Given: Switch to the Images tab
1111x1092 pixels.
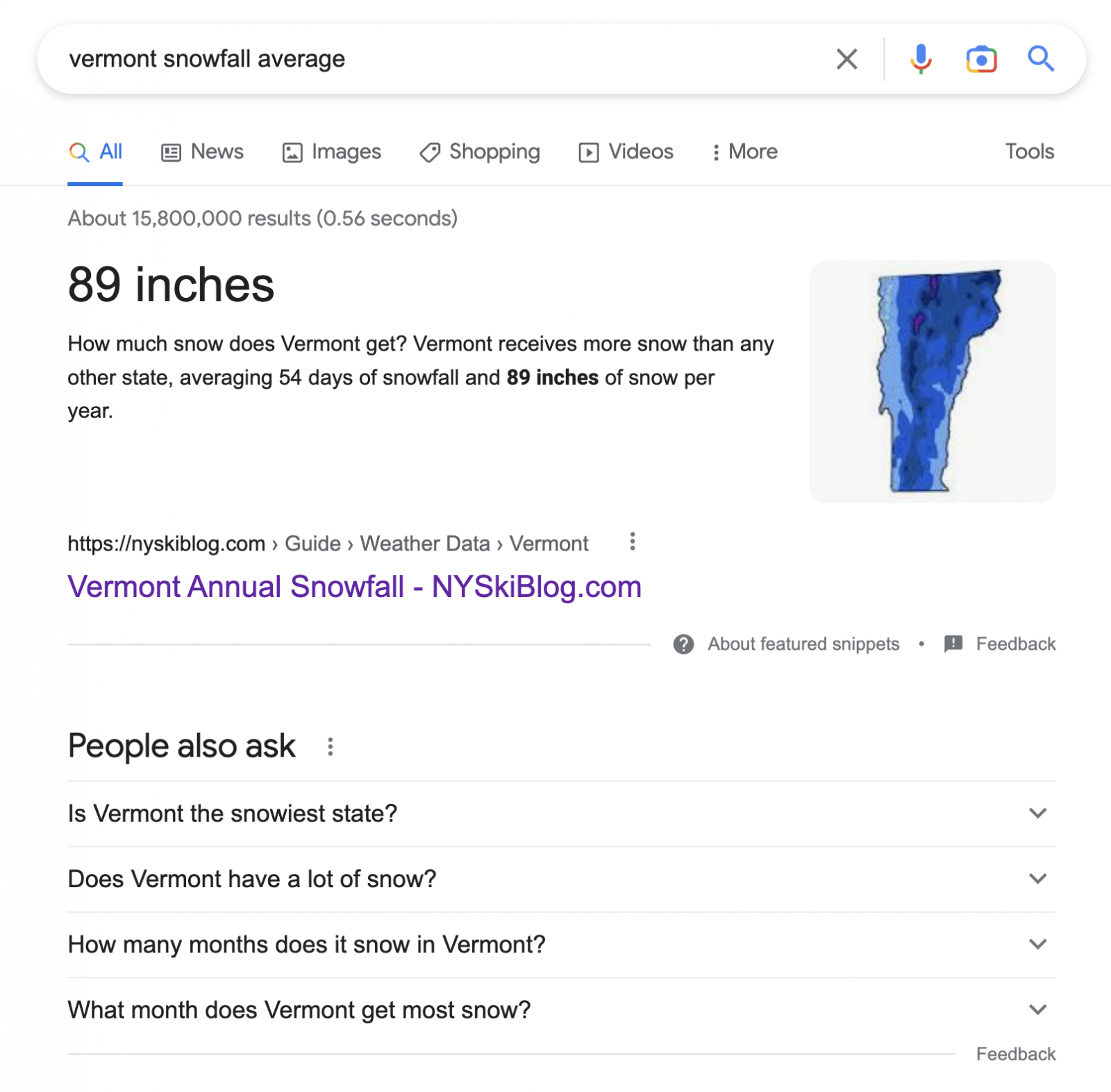Looking at the screenshot, I should pos(332,152).
